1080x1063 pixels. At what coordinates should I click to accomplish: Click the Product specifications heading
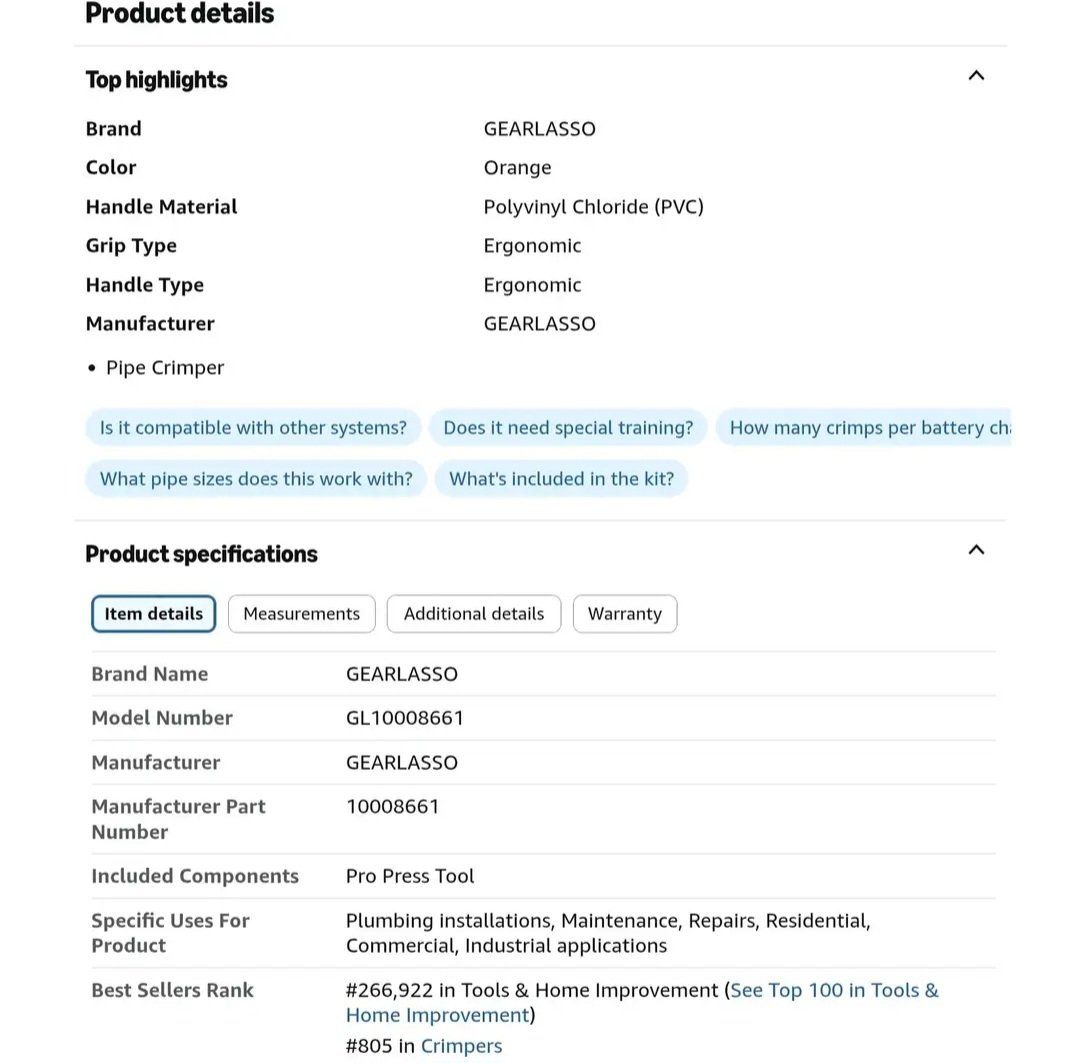tap(201, 554)
